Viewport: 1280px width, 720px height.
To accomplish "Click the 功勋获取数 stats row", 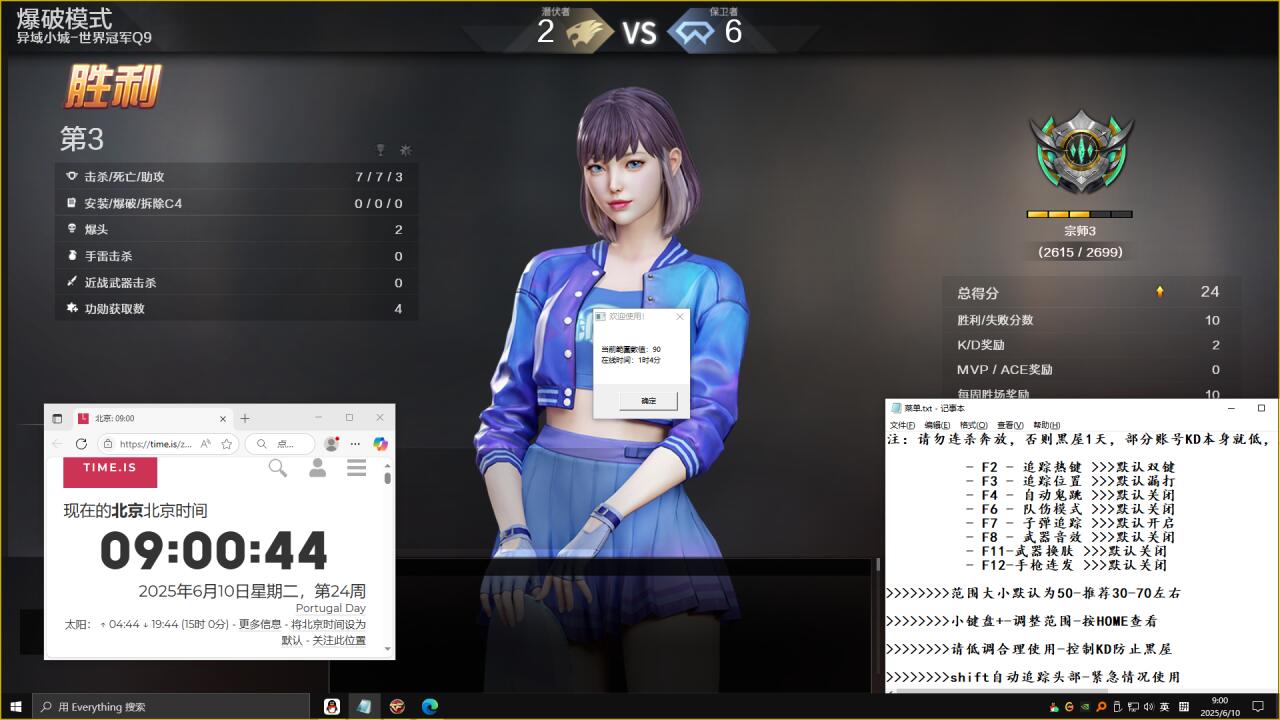I will 236,309.
